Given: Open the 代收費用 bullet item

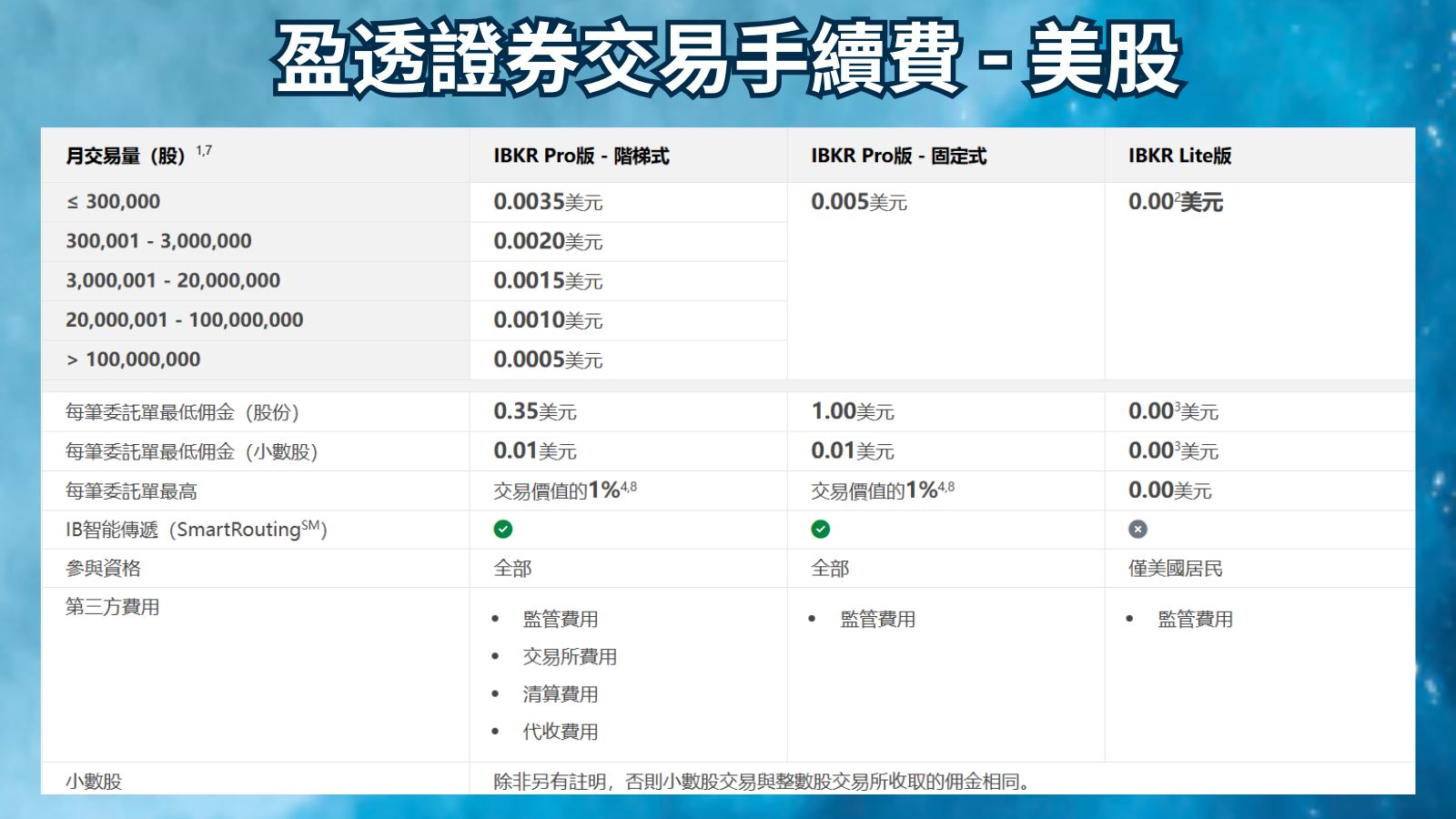Looking at the screenshot, I should point(560,731).
